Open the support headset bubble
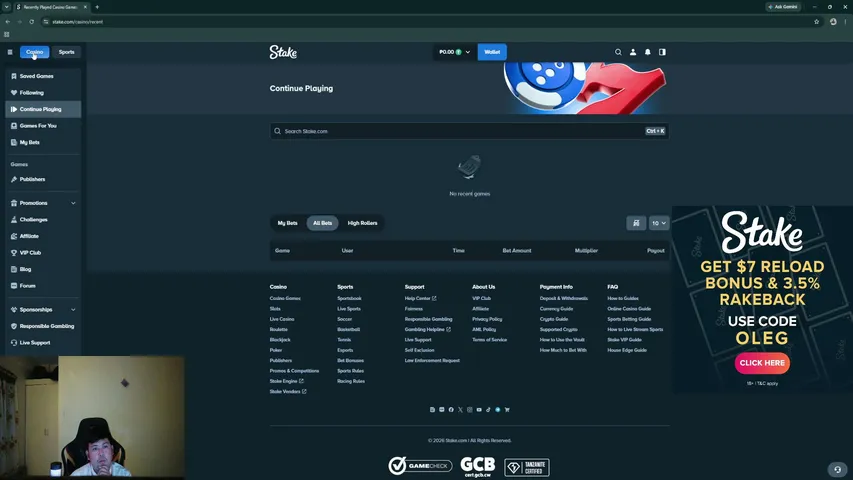This screenshot has width=853, height=480. coord(837,469)
